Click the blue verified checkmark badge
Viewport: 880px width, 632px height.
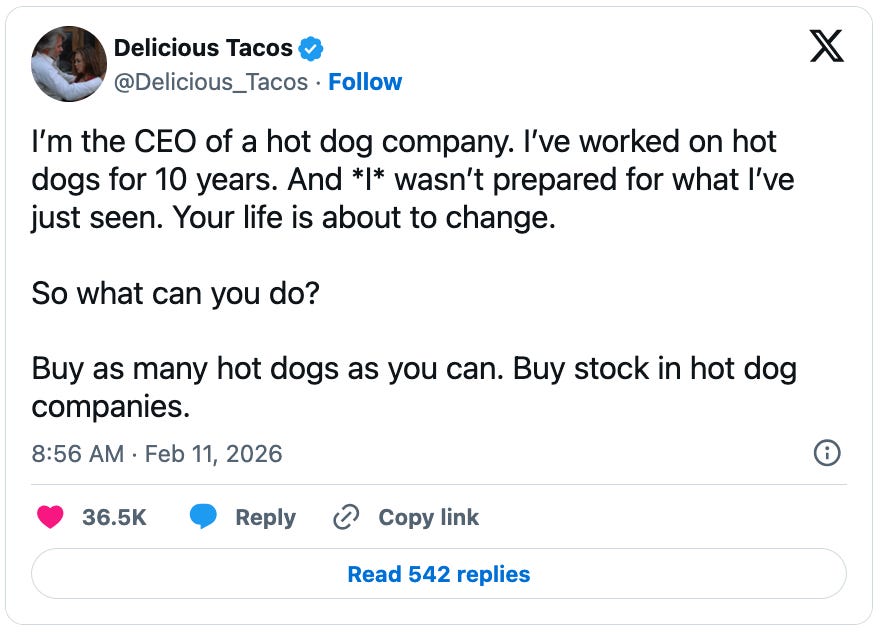pyautogui.click(x=311, y=47)
